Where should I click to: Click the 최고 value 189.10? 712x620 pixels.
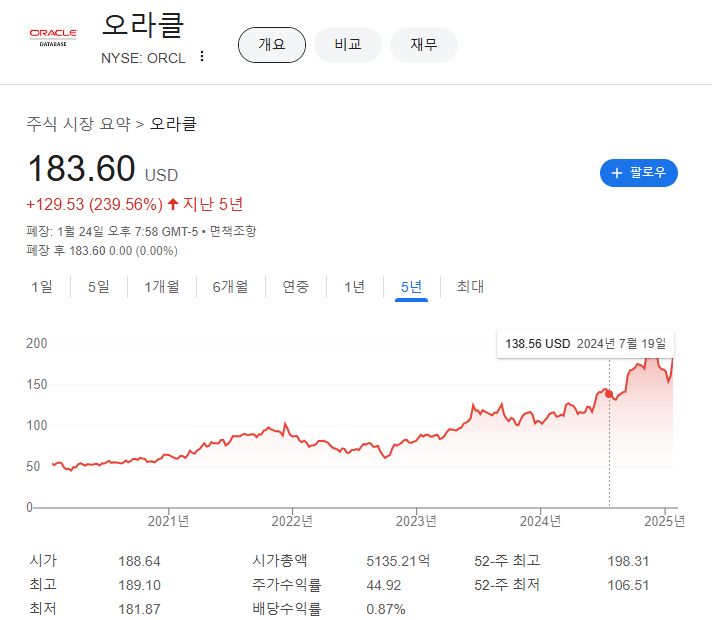139,585
